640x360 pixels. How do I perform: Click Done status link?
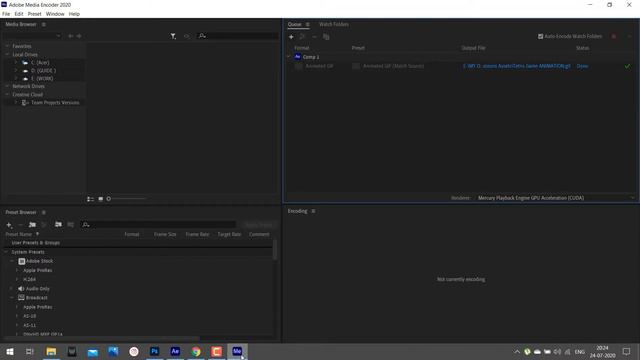pos(582,66)
